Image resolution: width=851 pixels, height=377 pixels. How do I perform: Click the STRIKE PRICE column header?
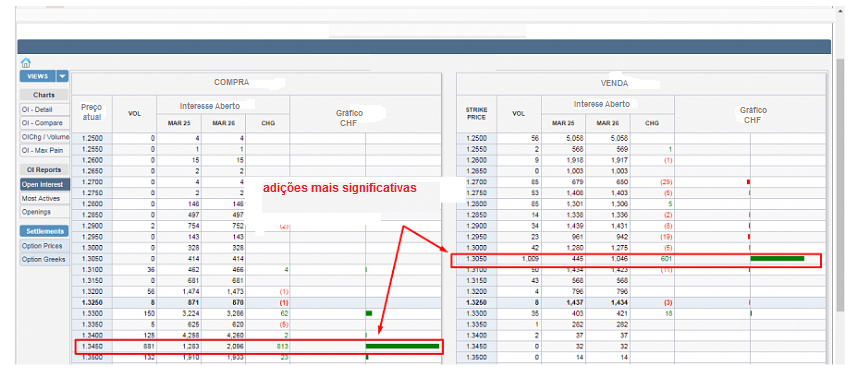click(x=477, y=113)
